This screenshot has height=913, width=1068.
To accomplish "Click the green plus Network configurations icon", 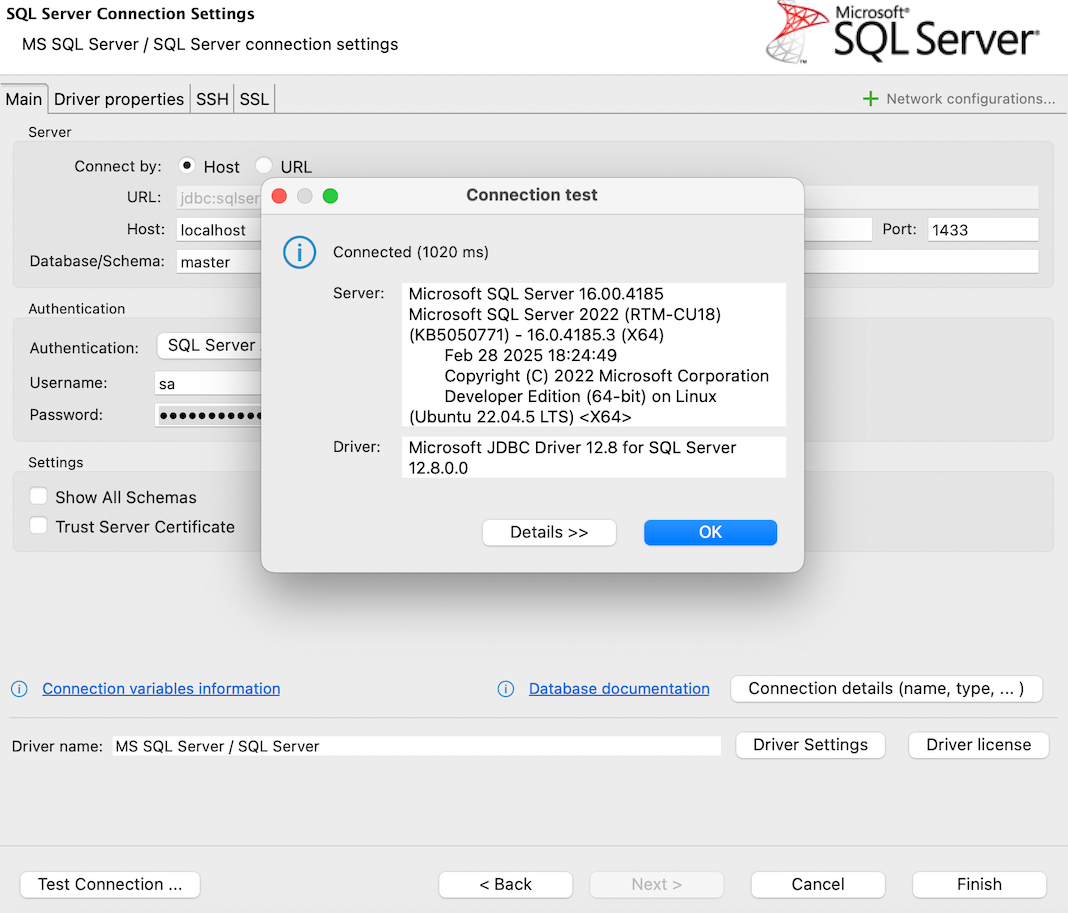I will (x=870, y=99).
